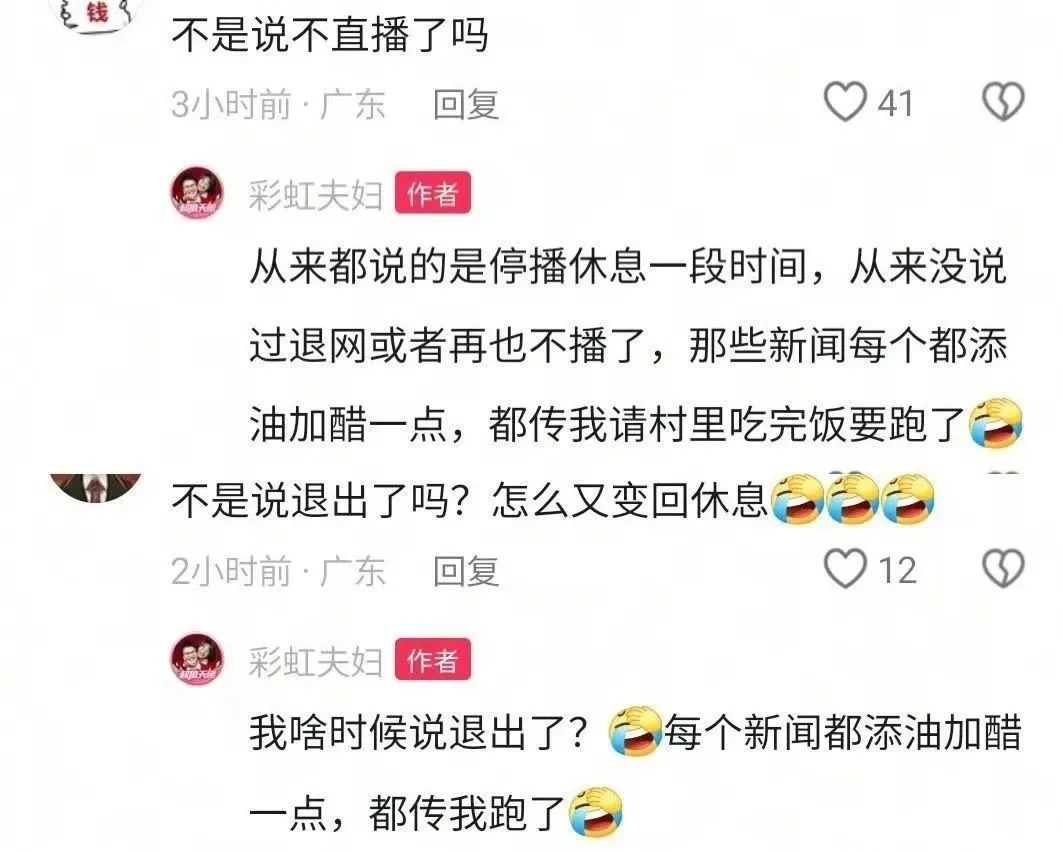
Task: Open the second commenter's dark avatar
Action: point(96,488)
